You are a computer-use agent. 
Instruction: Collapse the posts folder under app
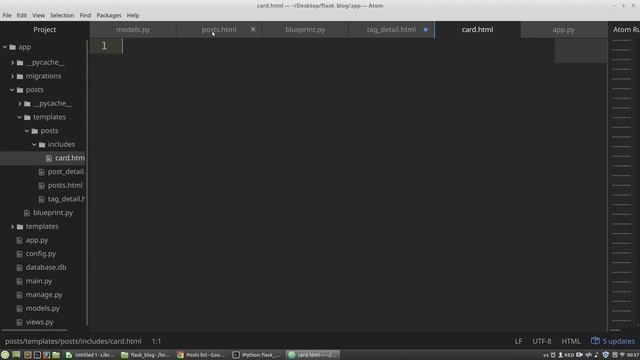pos(12,90)
